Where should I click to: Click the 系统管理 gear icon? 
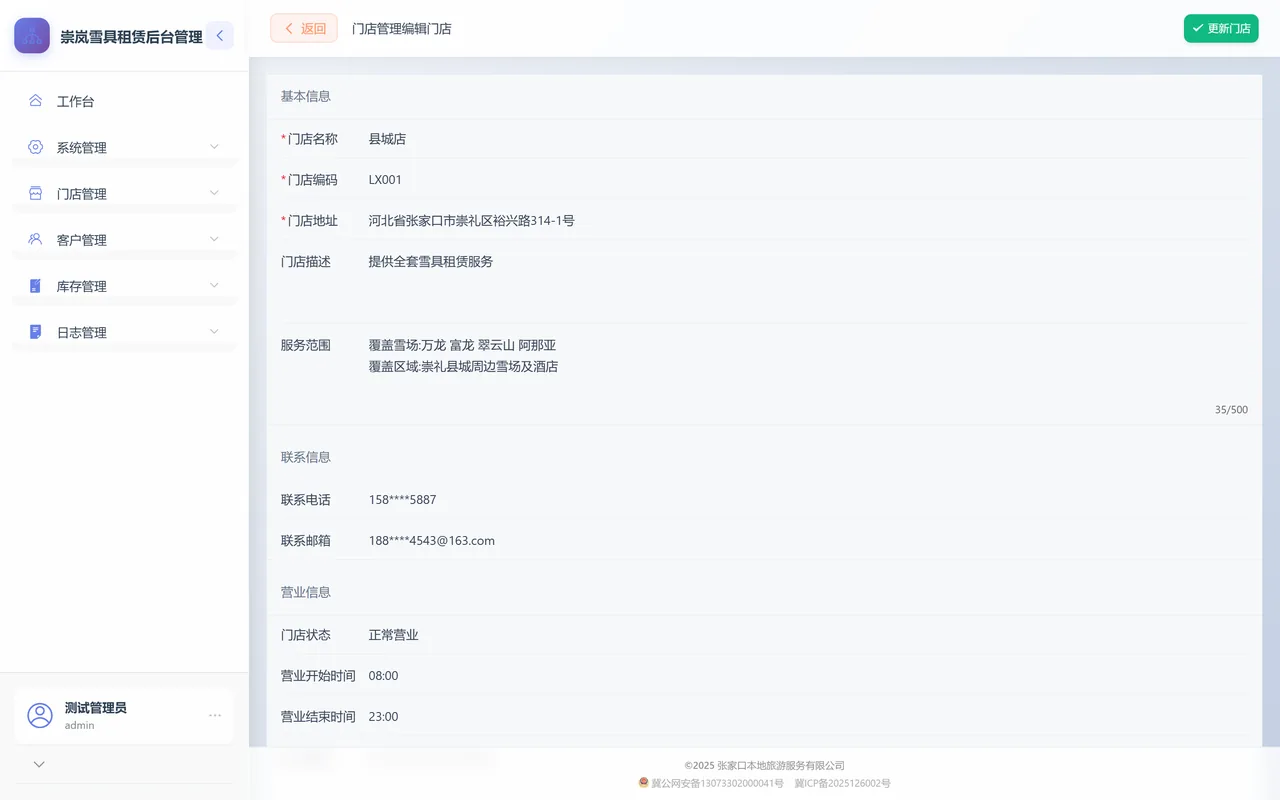click(x=35, y=147)
